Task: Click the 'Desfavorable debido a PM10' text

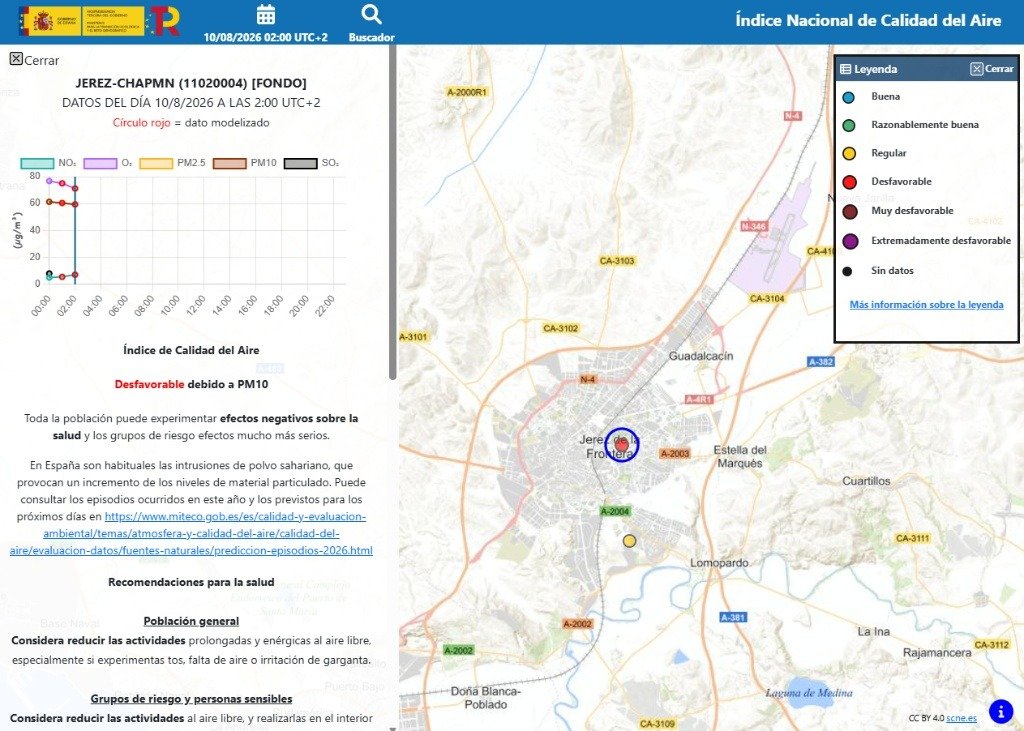Action: 191,384
